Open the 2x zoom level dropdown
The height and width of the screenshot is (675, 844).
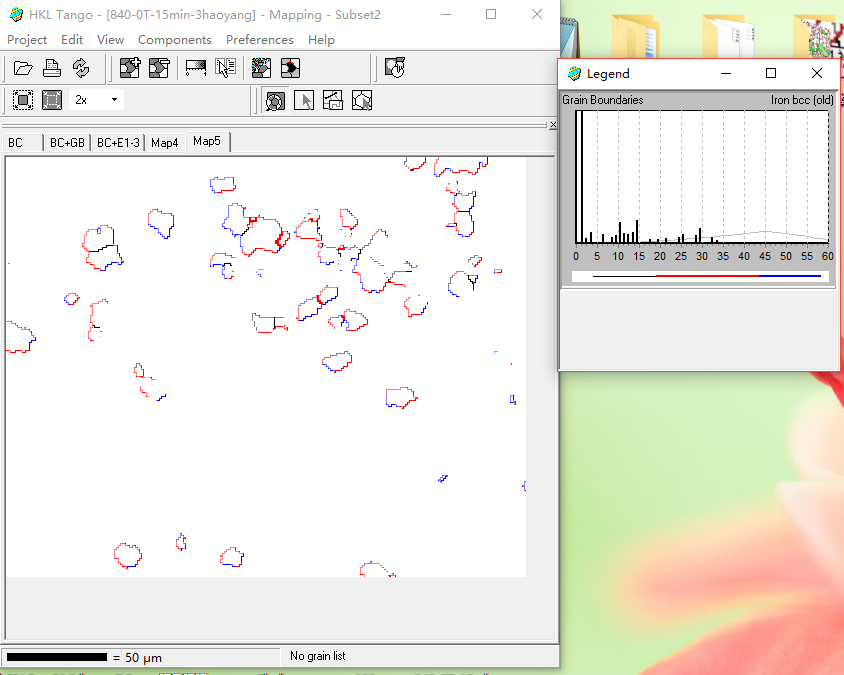[x=114, y=100]
